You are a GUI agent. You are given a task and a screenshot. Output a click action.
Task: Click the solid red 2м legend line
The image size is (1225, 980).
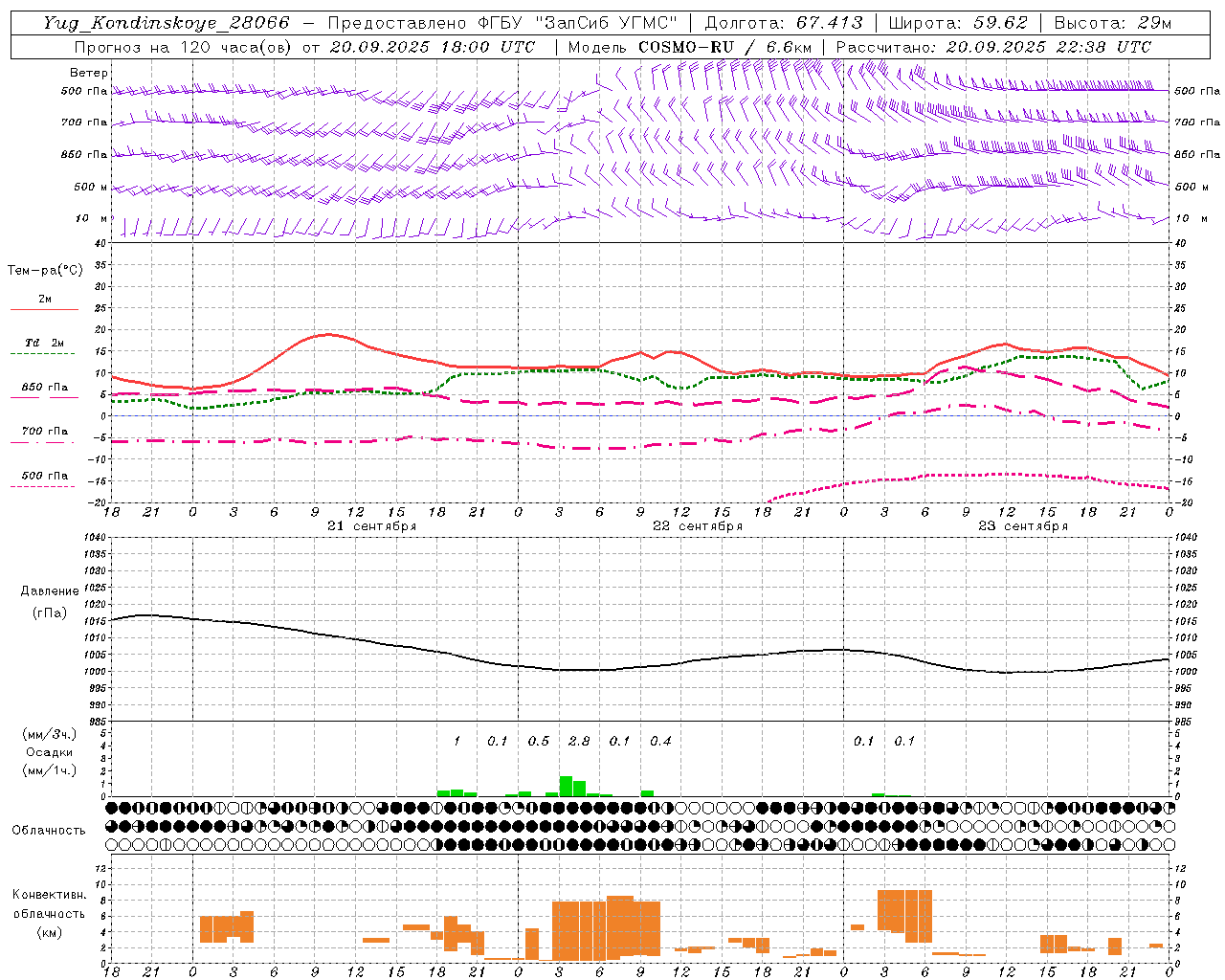44,309
